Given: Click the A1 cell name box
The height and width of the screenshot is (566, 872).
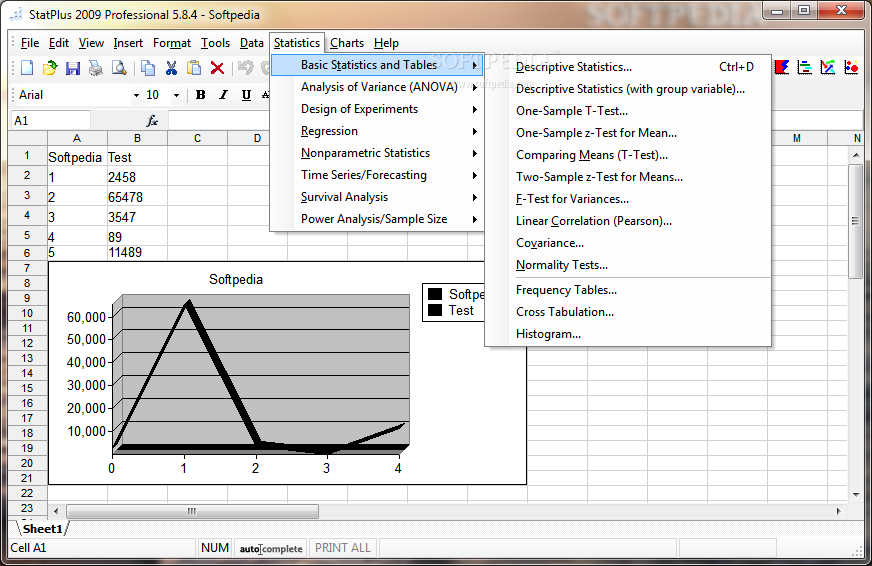Looking at the screenshot, I should 50,121.
